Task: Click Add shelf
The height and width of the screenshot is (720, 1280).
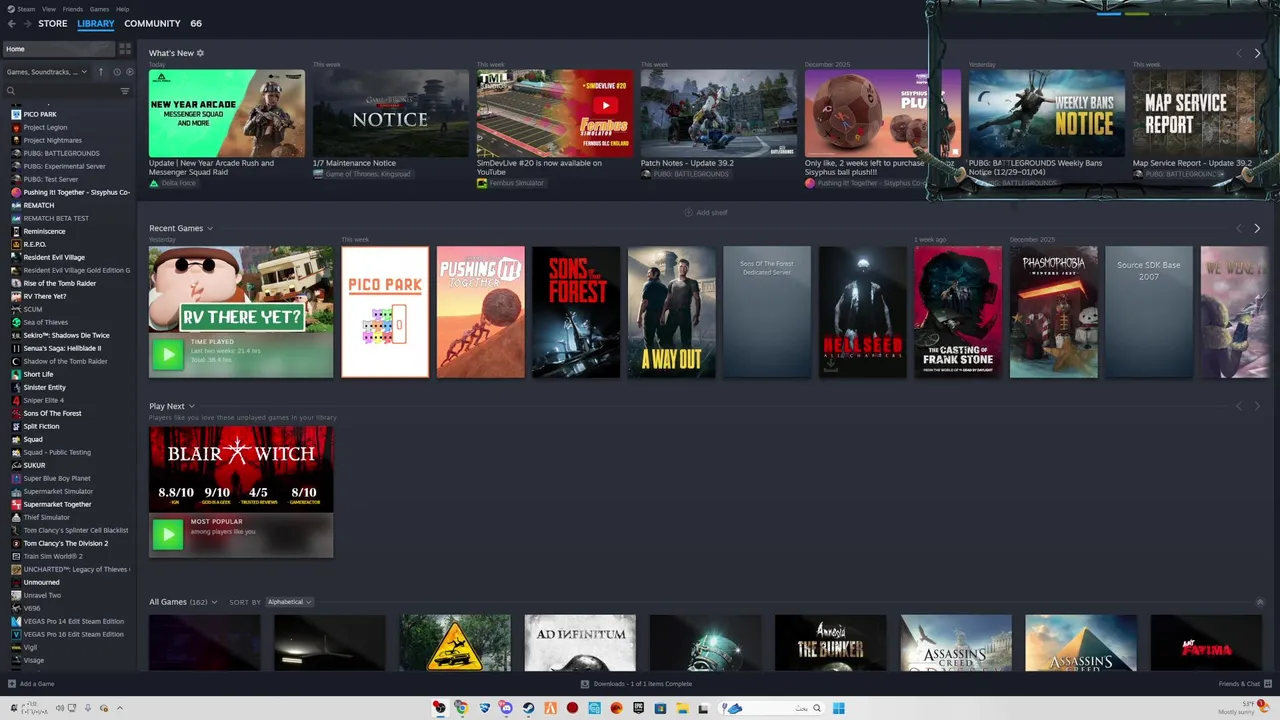Action: pos(706,212)
